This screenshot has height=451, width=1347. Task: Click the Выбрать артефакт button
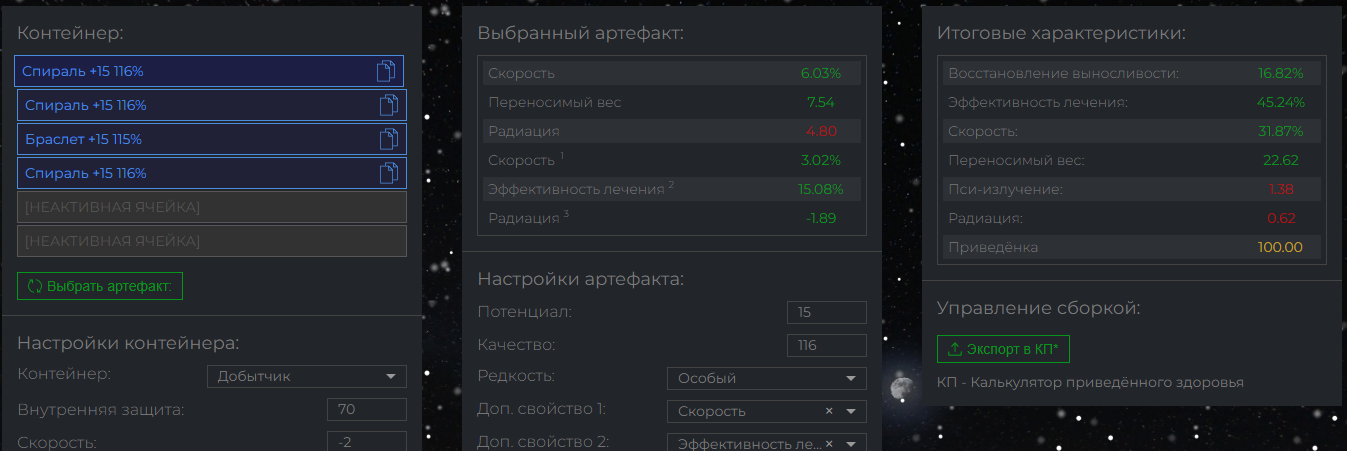click(100, 286)
